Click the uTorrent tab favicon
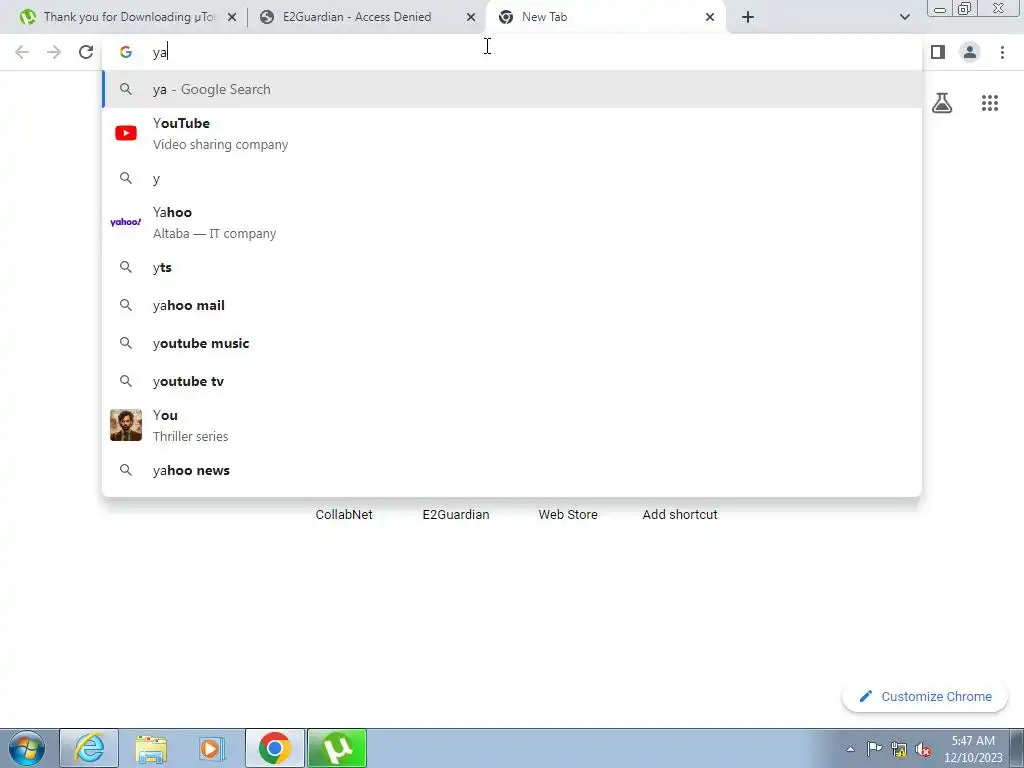The height and width of the screenshot is (768, 1024). click(27, 17)
